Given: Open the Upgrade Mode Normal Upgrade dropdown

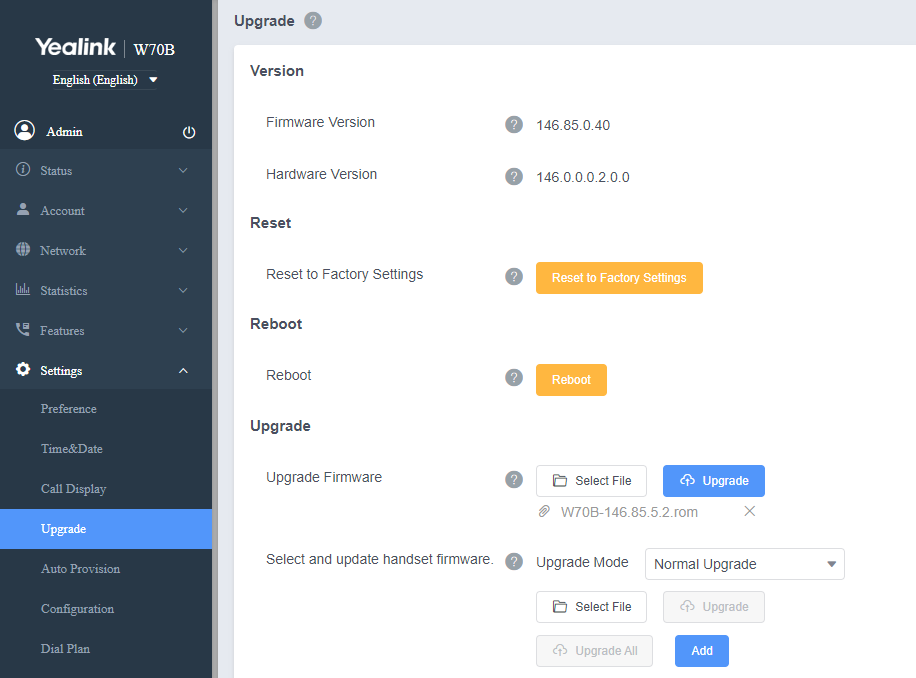Looking at the screenshot, I should [744, 564].
